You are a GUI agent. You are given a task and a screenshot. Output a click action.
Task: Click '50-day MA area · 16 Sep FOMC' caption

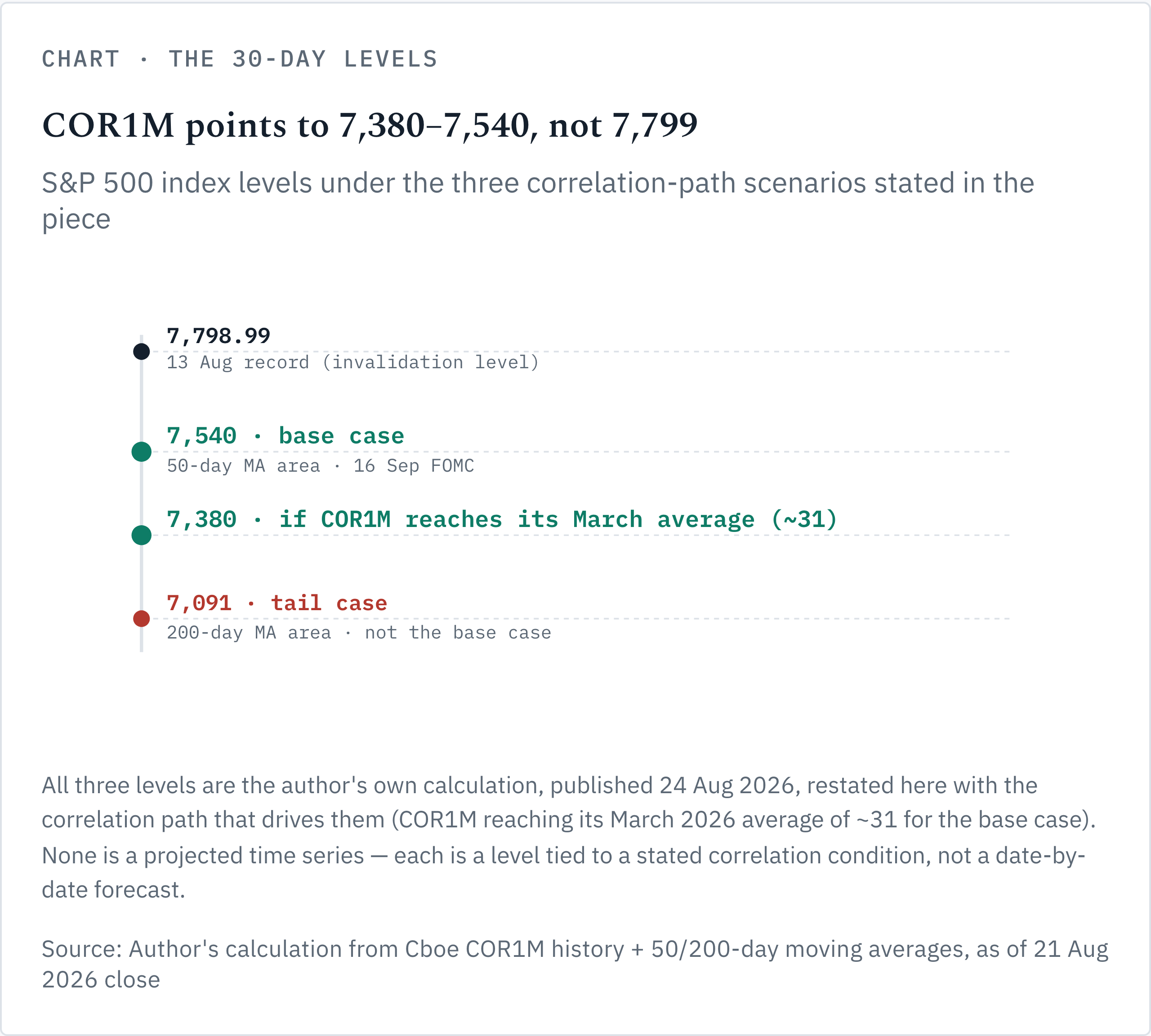pos(321,466)
